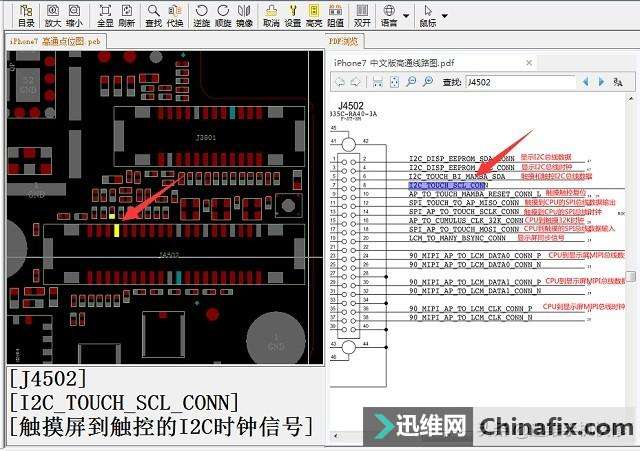The image size is (640, 451).
Task: Close the iPhone7 中文版高通线路图.pdf tab
Action: tap(529, 63)
